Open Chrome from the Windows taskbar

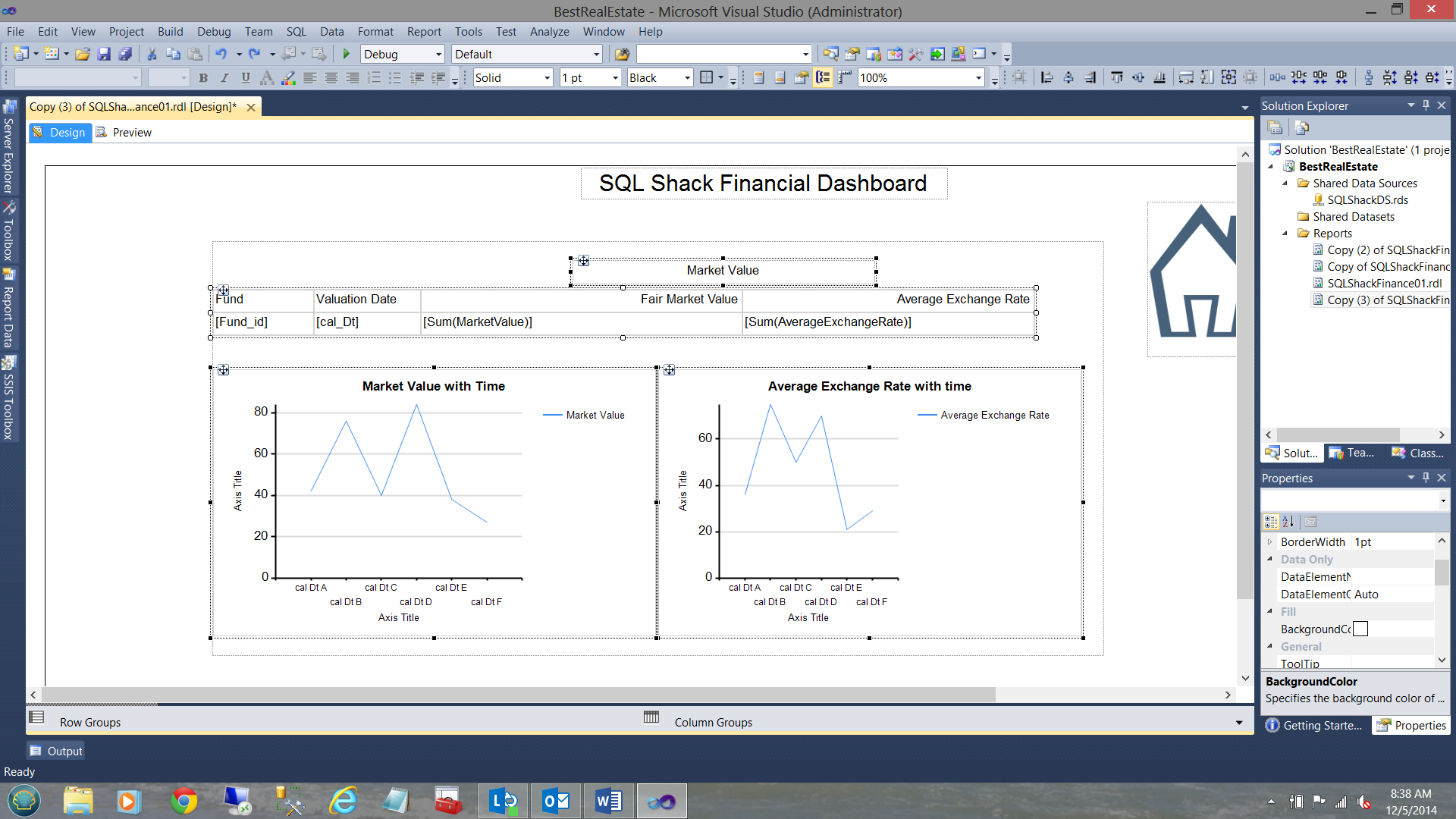[x=184, y=801]
